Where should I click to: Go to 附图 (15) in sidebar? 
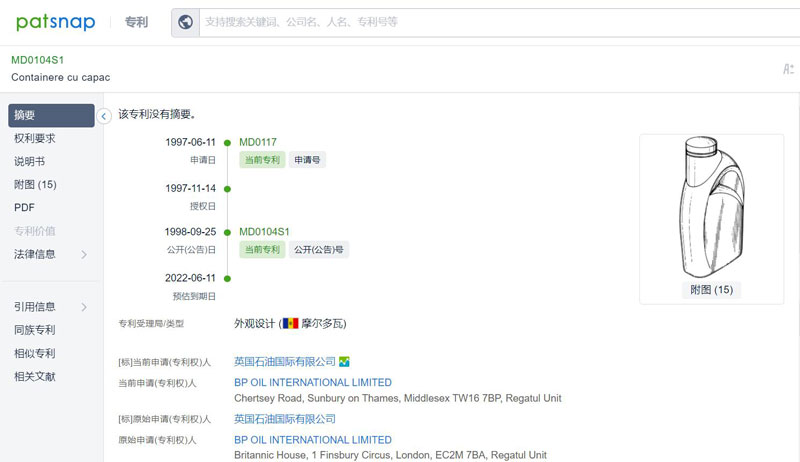coord(35,185)
